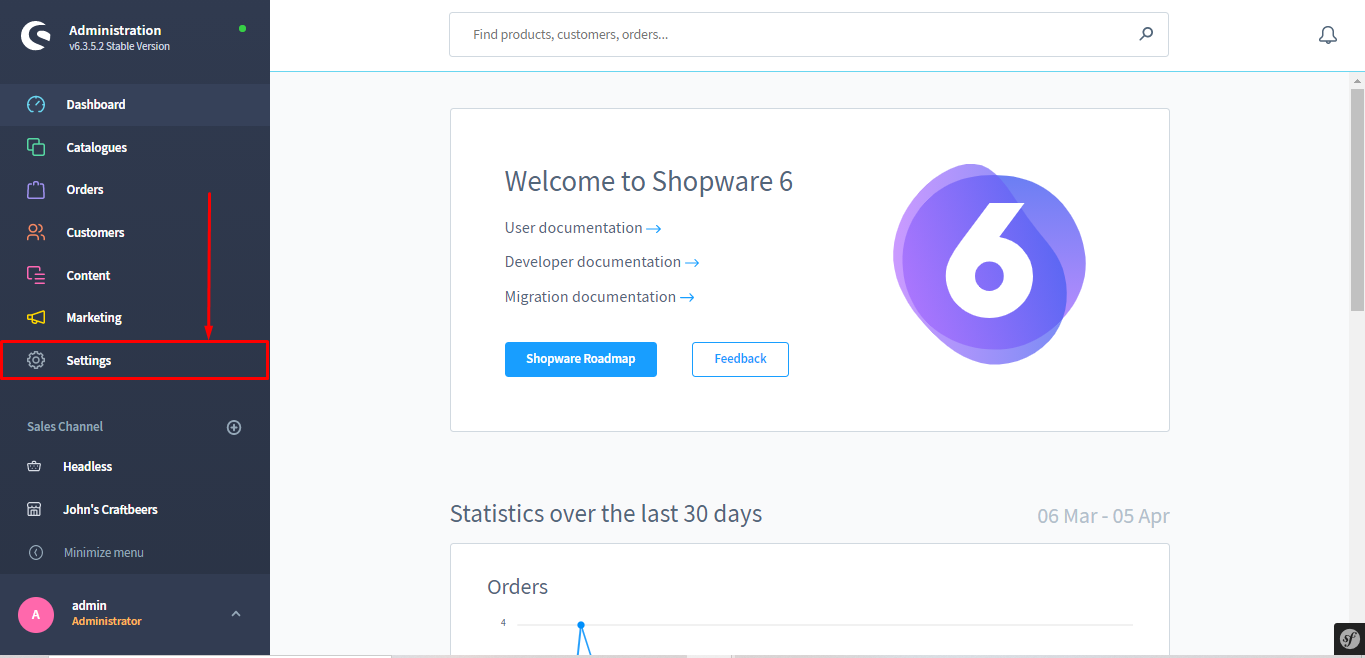Click the Settings gear icon
The width and height of the screenshot is (1365, 658).
(36, 360)
